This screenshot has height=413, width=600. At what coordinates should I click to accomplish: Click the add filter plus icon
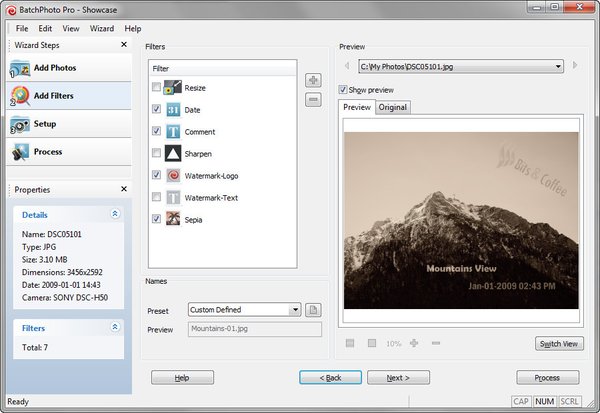(x=313, y=80)
